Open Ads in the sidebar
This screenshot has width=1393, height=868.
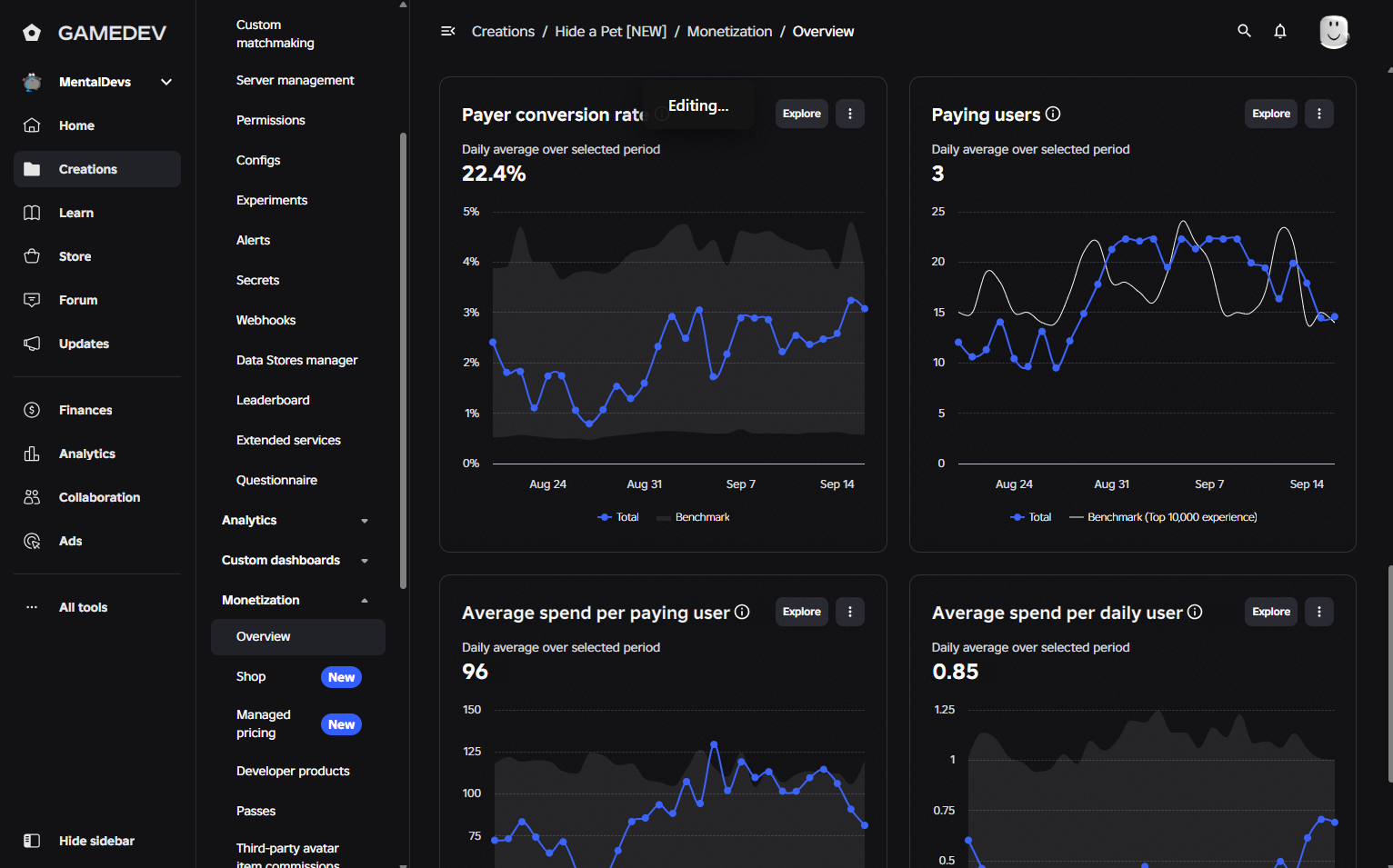point(97,541)
